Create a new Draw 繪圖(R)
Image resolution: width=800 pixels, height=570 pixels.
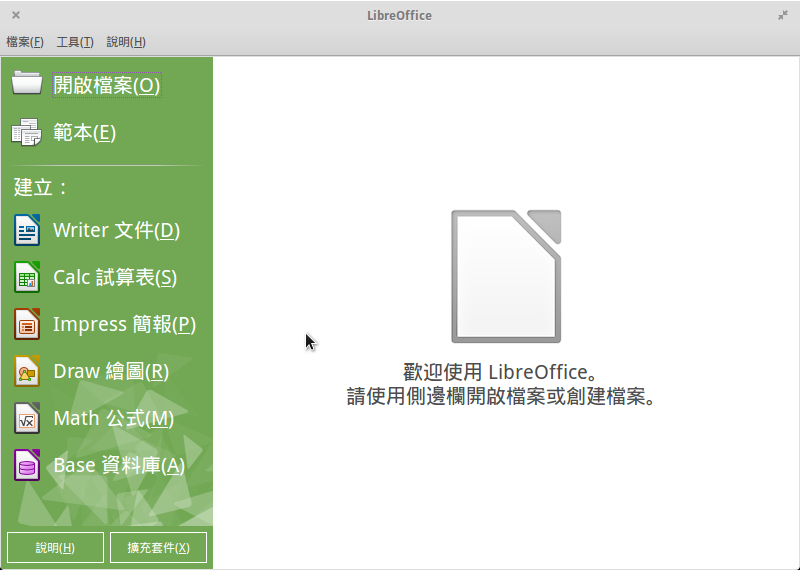point(111,371)
